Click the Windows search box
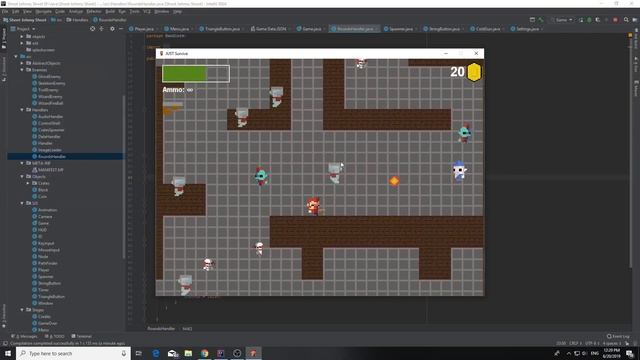 tap(73, 353)
